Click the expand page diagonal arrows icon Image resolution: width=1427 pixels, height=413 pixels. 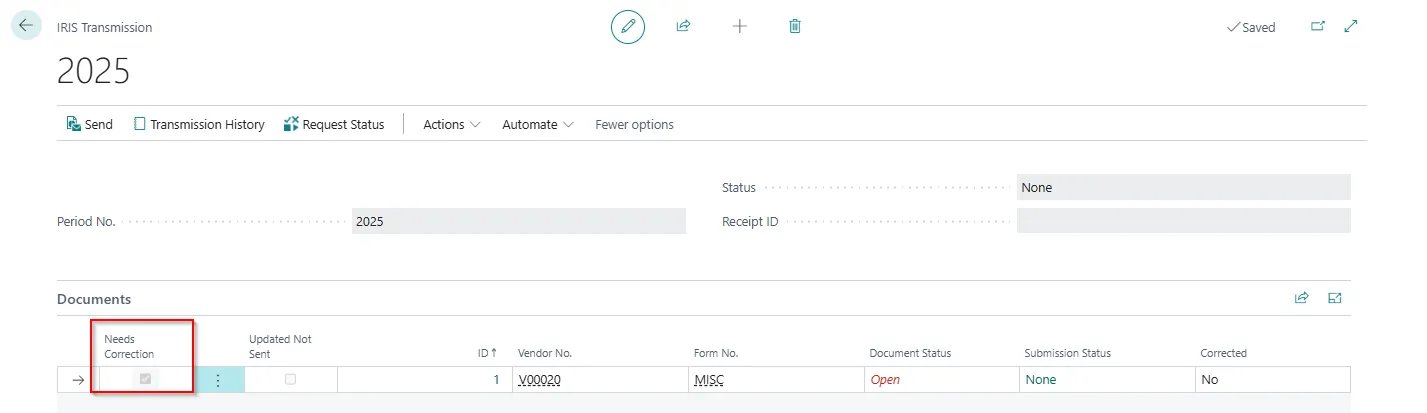1351,27
